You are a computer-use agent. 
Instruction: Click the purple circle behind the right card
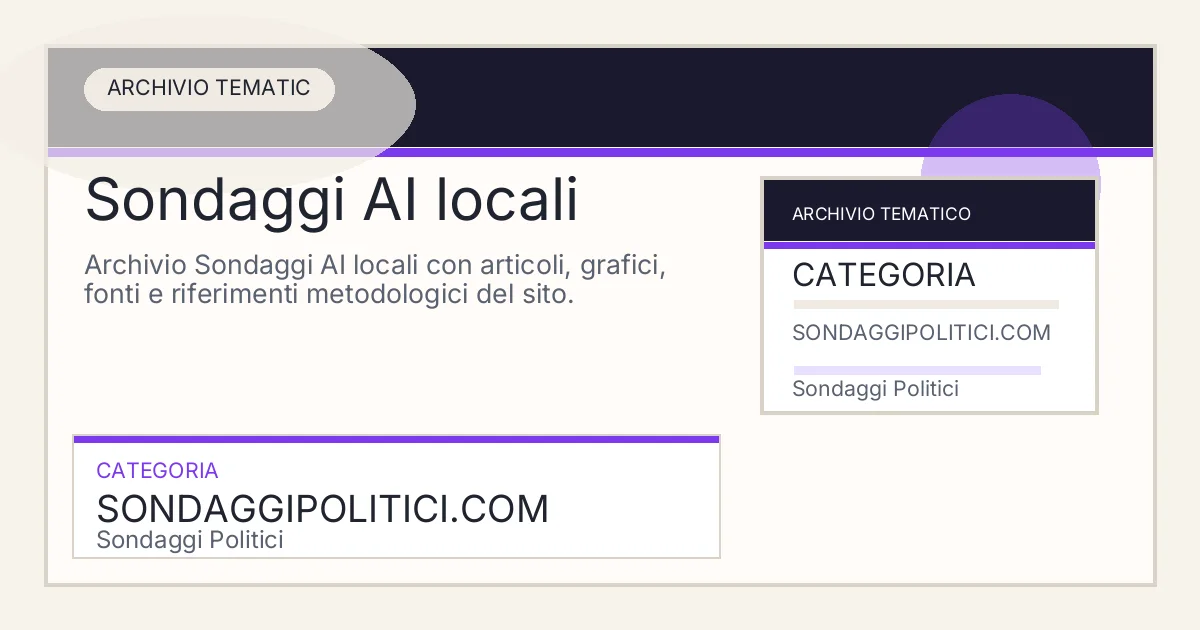(x=1010, y=125)
